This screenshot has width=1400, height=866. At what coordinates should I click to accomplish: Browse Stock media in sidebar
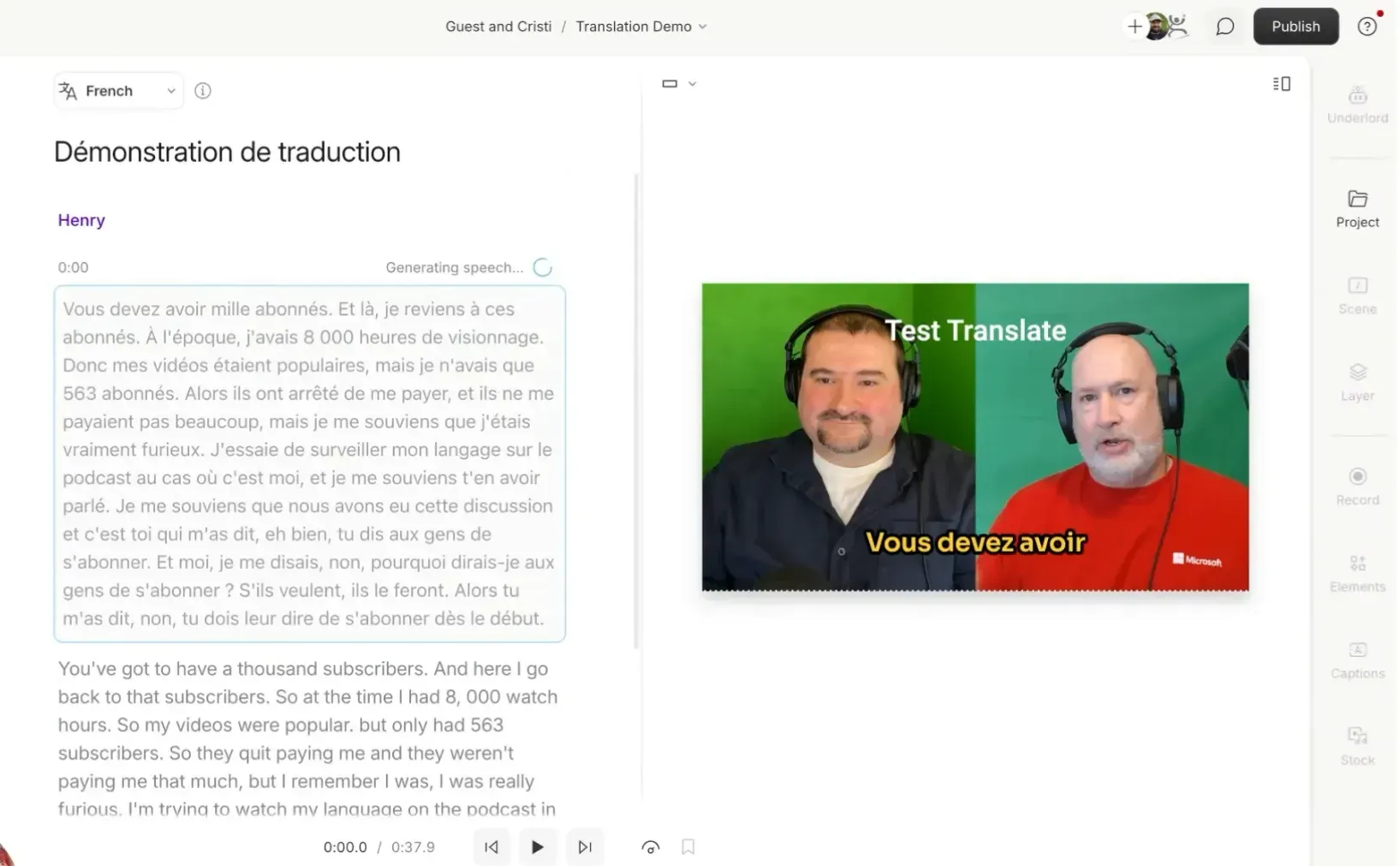point(1357,745)
